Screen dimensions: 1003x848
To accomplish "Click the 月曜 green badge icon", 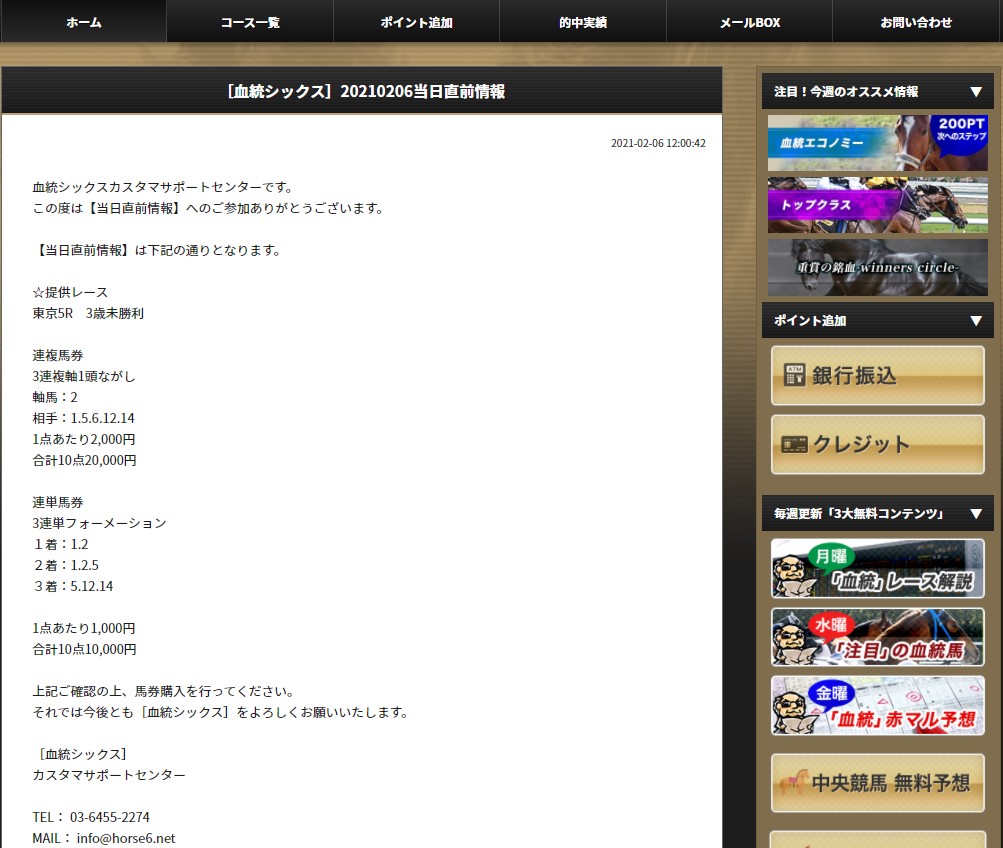I will click(831, 556).
